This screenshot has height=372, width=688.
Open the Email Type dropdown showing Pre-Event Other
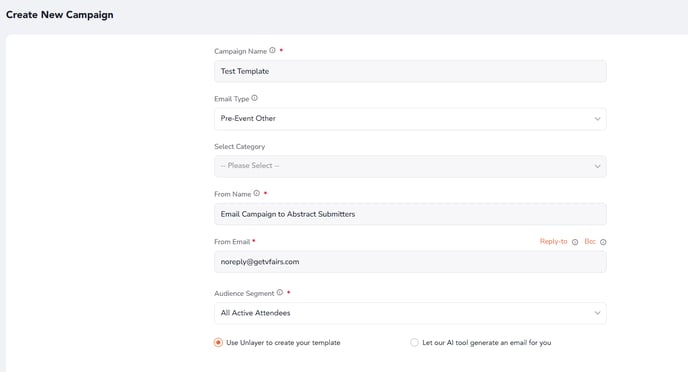pyautogui.click(x=410, y=119)
